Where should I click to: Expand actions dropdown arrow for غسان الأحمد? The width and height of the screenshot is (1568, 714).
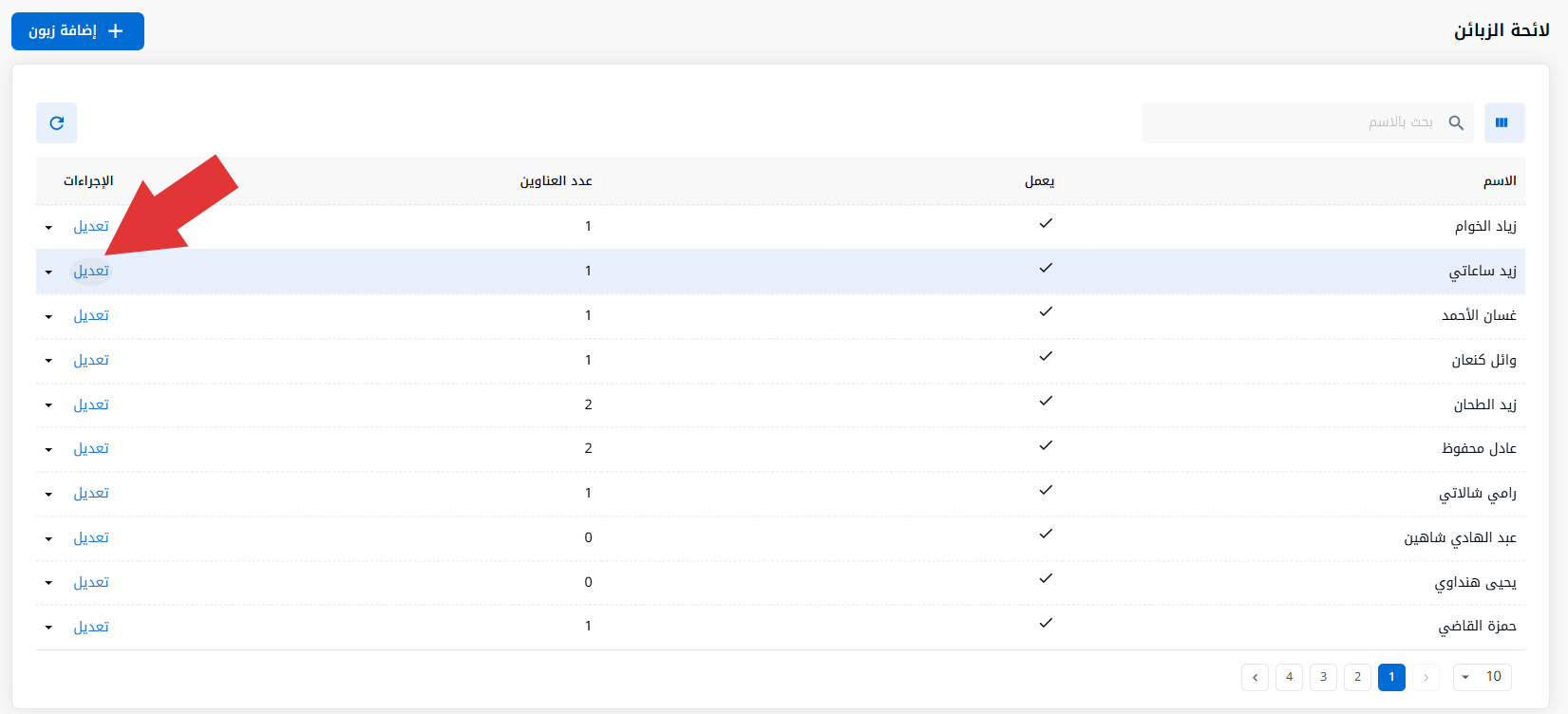(48, 317)
